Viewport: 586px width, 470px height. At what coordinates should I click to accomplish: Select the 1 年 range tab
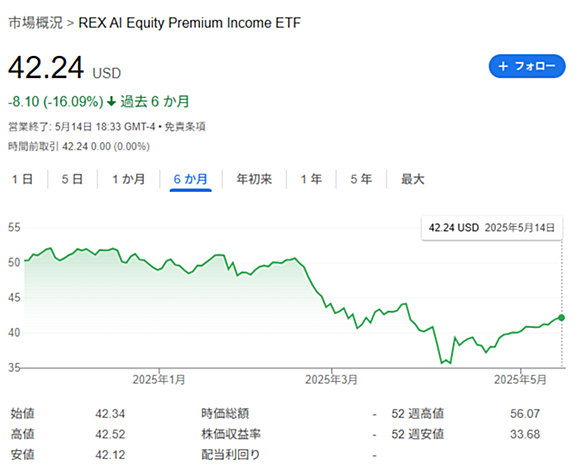tap(311, 179)
